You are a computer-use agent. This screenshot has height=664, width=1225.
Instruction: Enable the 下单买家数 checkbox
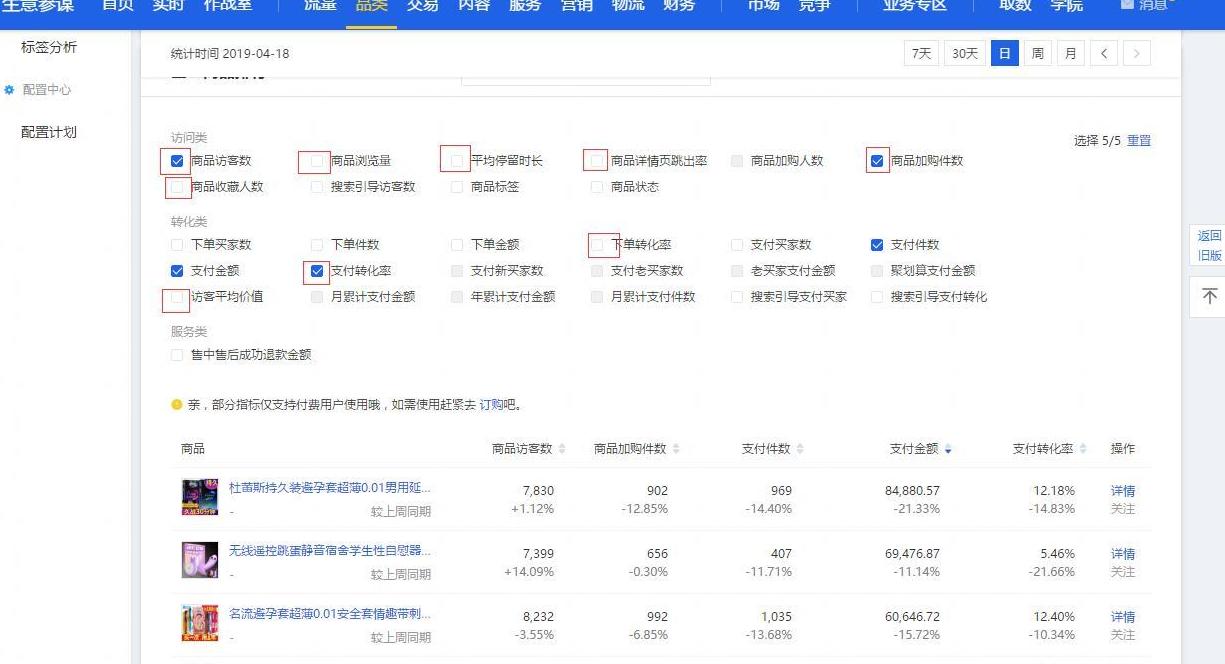coord(176,244)
